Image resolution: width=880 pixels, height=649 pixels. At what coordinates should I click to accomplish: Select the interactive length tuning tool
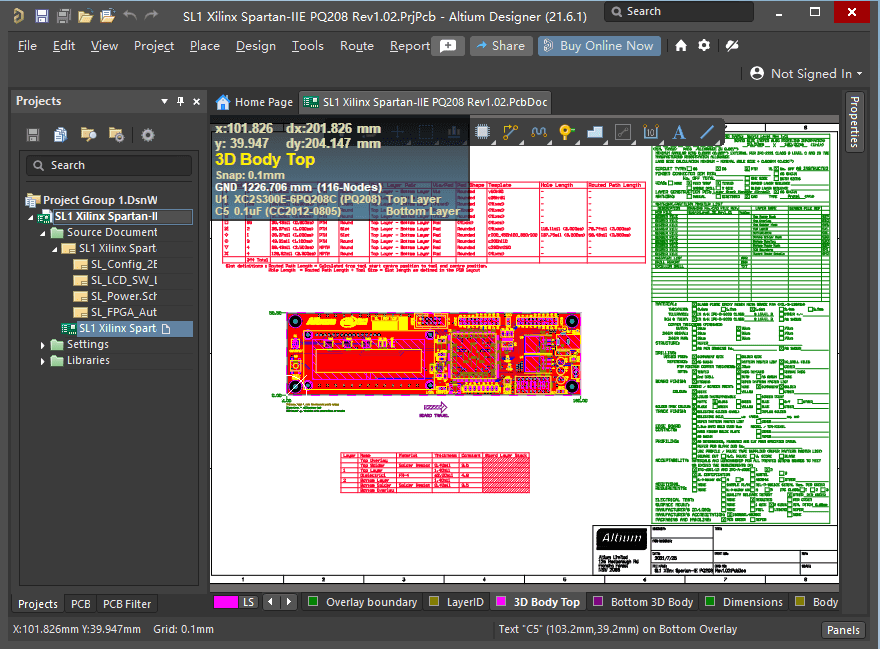[x=539, y=132]
